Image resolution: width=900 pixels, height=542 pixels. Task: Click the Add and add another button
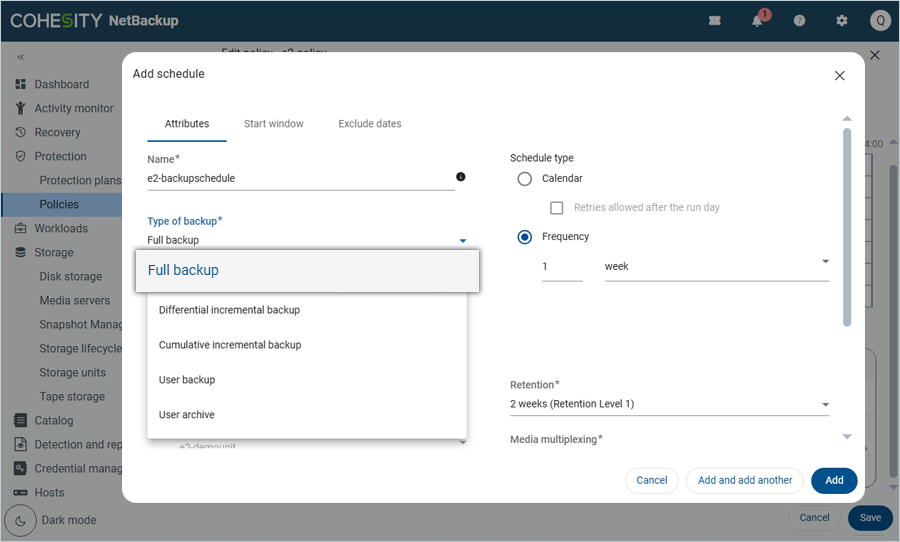tap(745, 480)
